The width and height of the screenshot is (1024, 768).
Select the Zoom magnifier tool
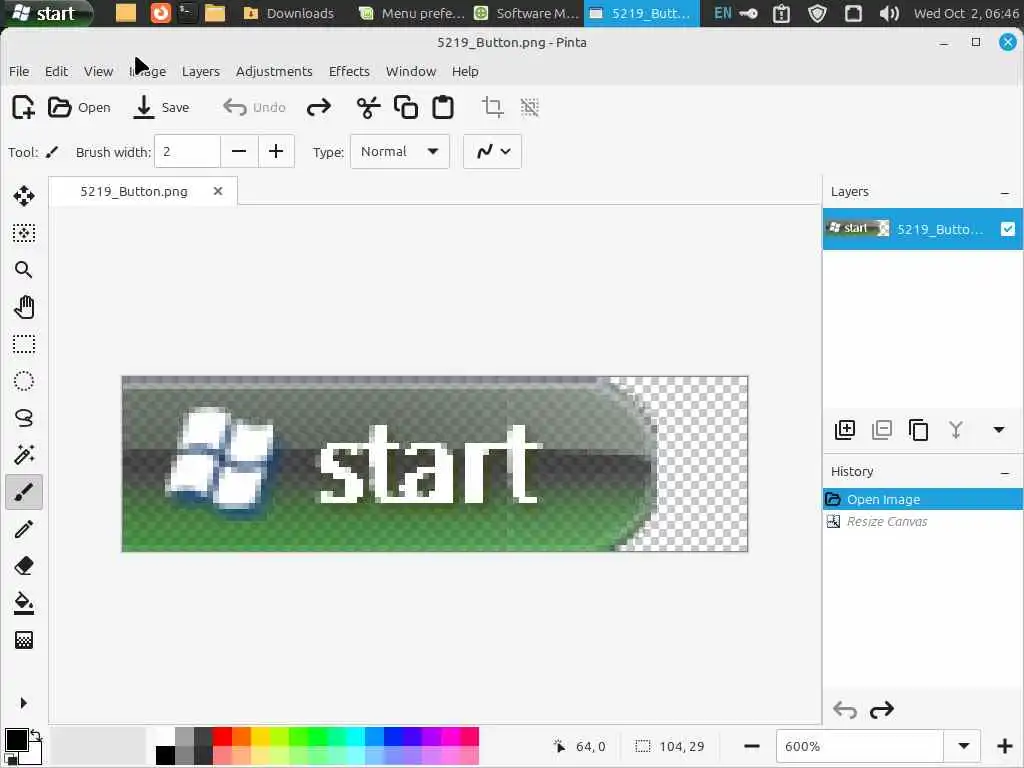click(24, 270)
